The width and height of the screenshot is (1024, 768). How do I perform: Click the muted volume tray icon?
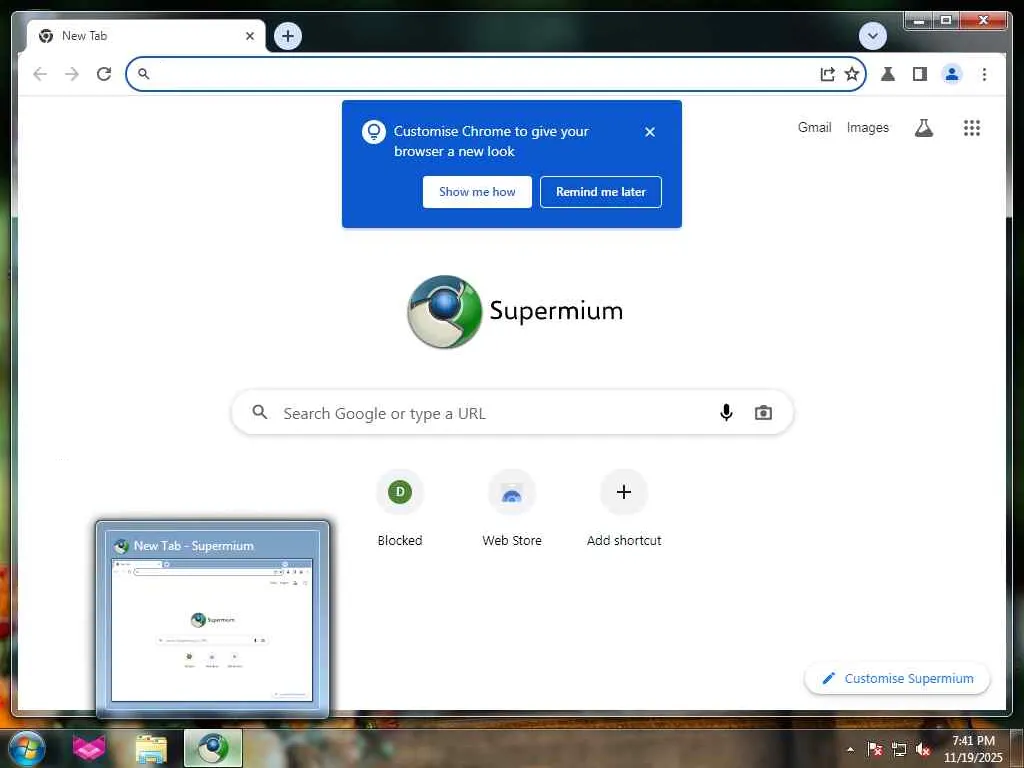[923, 750]
